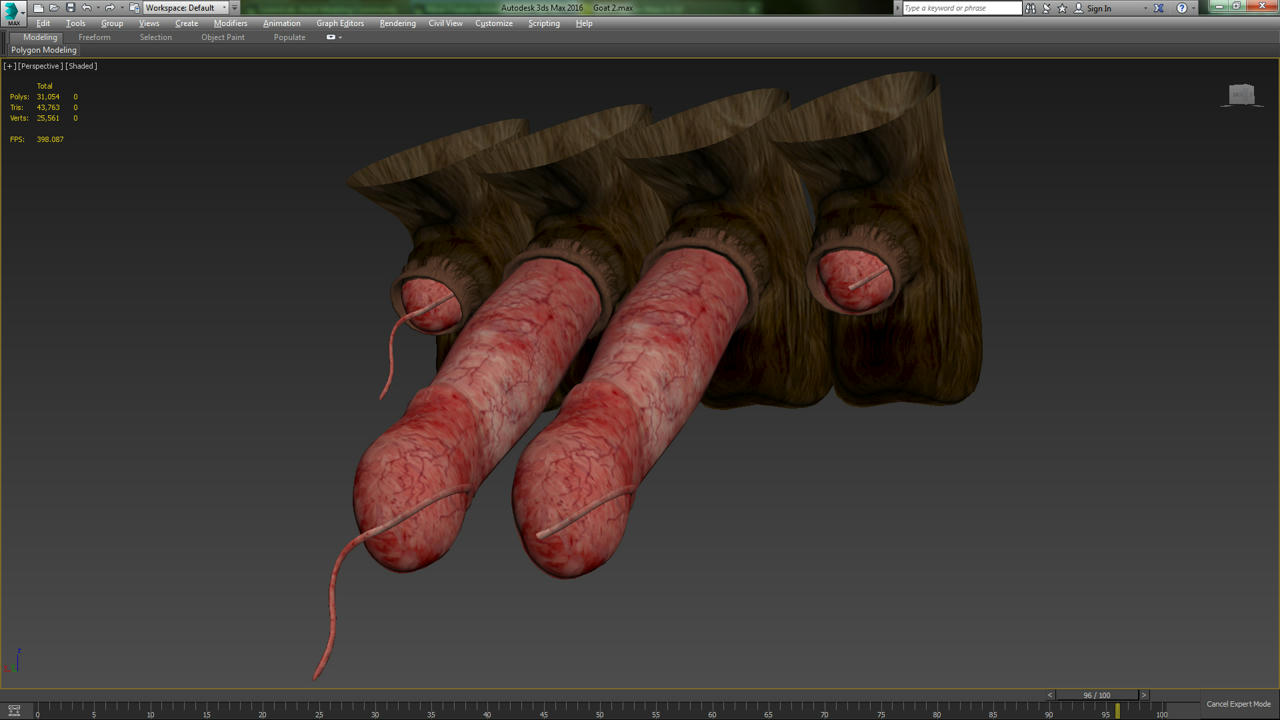Step the time slider back one frame arrow

point(1050,695)
